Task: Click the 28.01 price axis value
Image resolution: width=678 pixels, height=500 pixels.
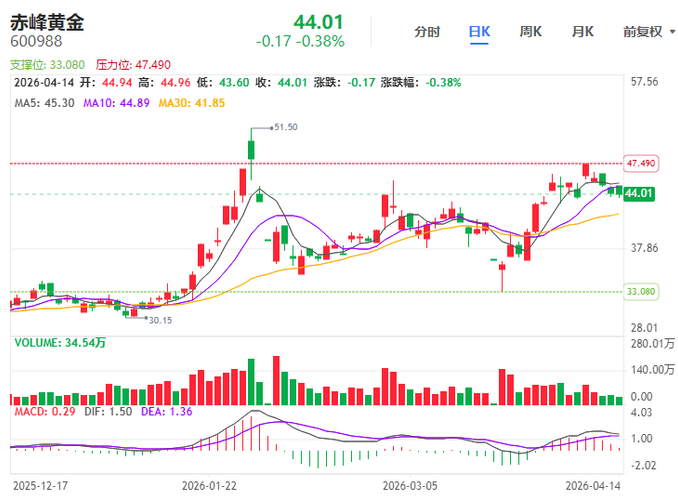Action: (644, 328)
